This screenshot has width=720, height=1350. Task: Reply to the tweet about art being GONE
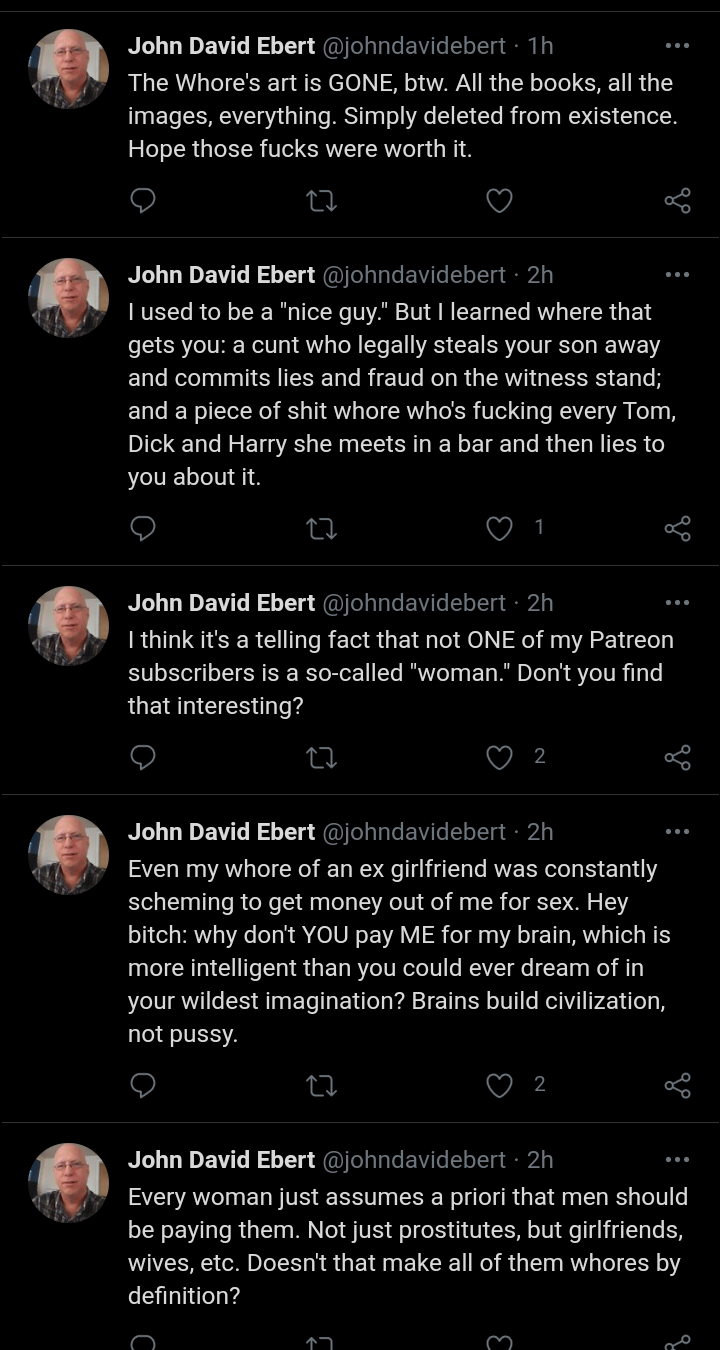click(x=143, y=201)
